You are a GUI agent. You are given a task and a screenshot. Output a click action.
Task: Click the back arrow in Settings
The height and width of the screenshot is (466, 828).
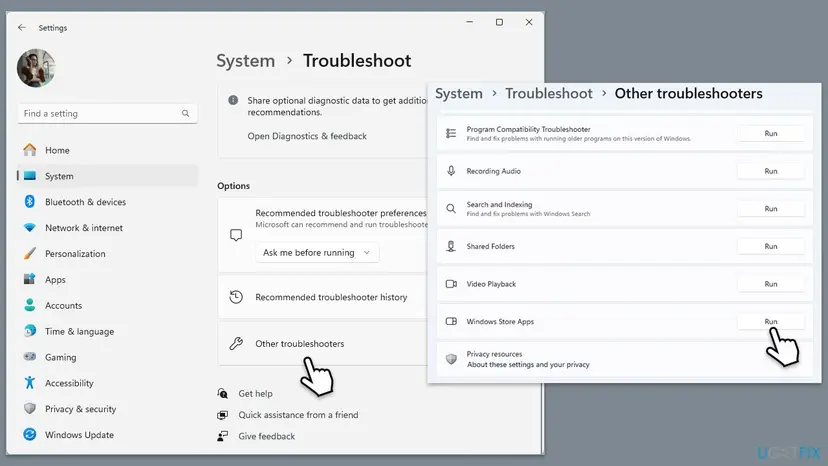(x=22, y=27)
